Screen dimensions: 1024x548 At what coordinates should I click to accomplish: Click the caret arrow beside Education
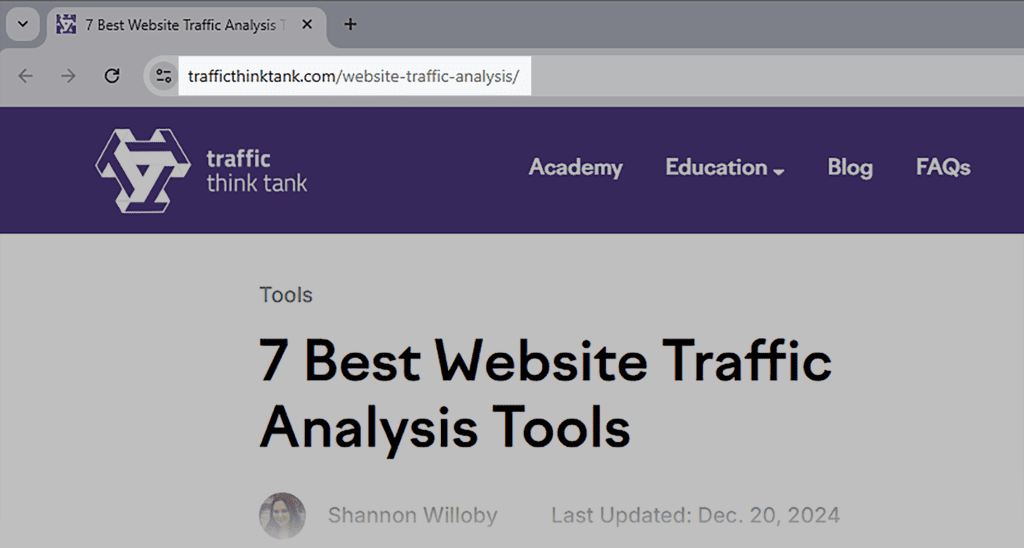[x=779, y=171]
